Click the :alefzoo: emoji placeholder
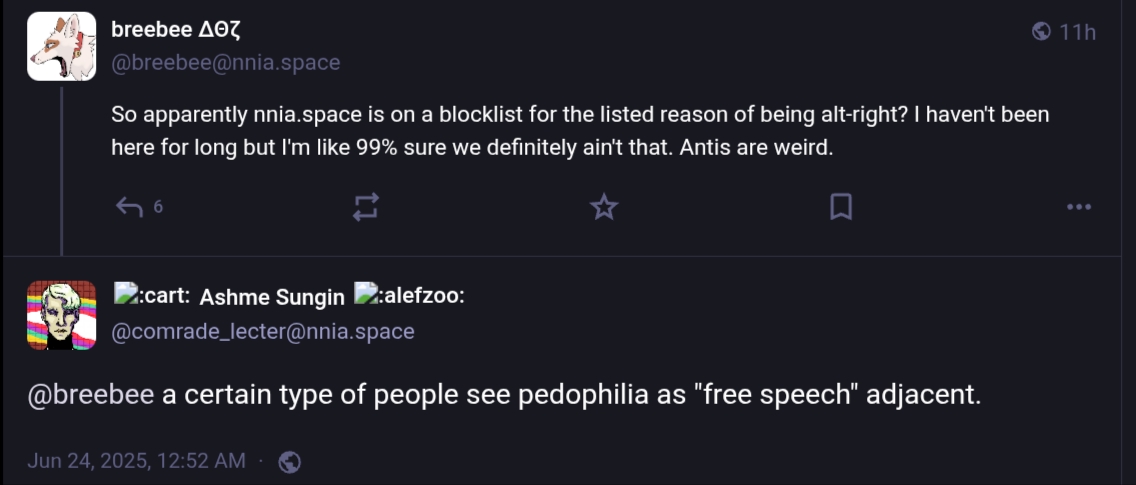This screenshot has height=485, width=1136. pos(410,296)
